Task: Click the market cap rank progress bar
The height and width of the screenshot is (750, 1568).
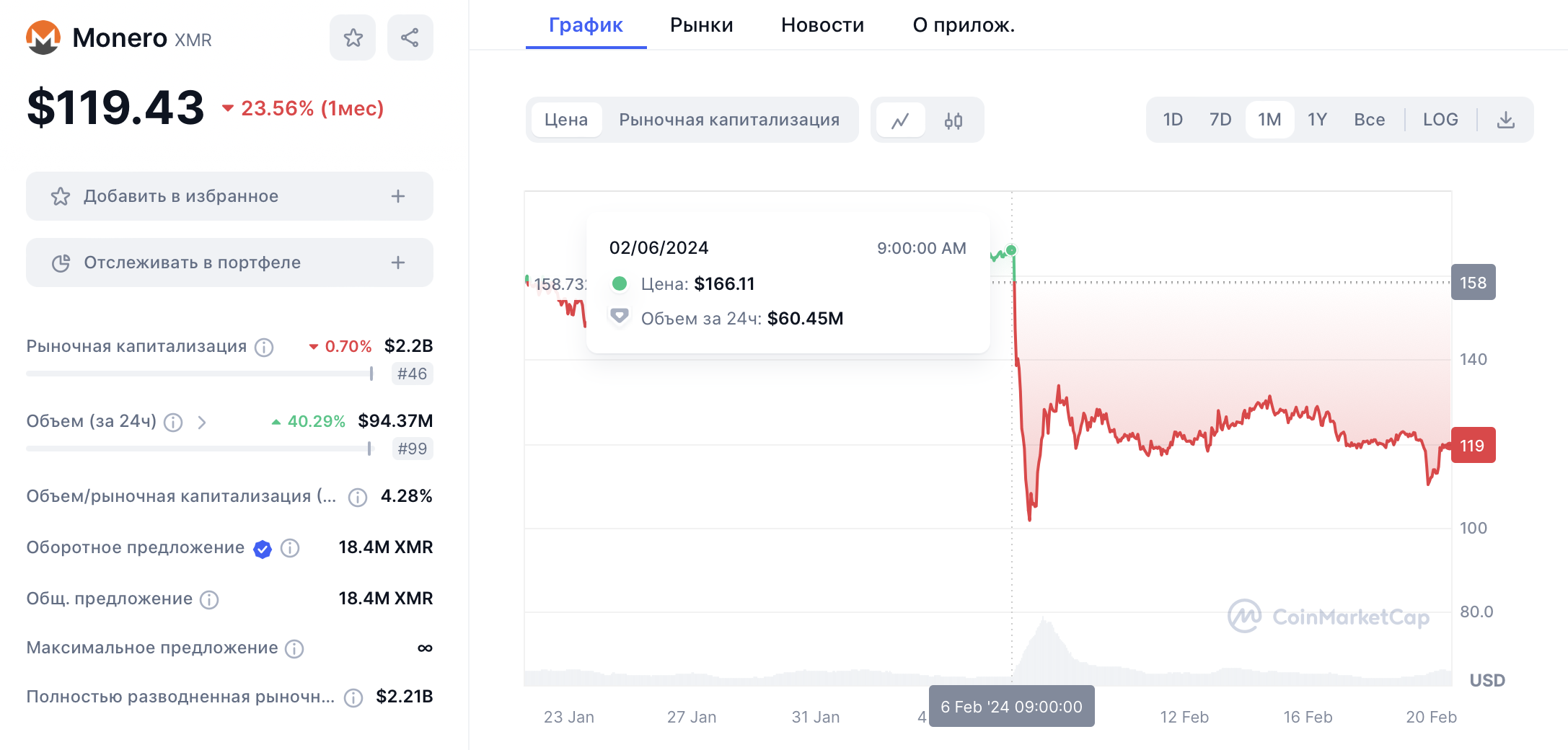Action: pos(199,374)
